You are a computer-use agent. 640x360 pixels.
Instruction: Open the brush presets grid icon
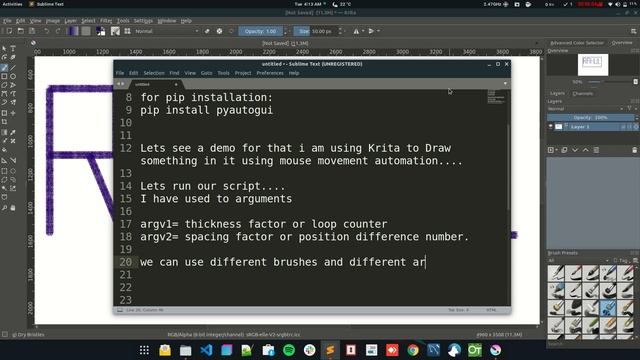pos(127,31)
